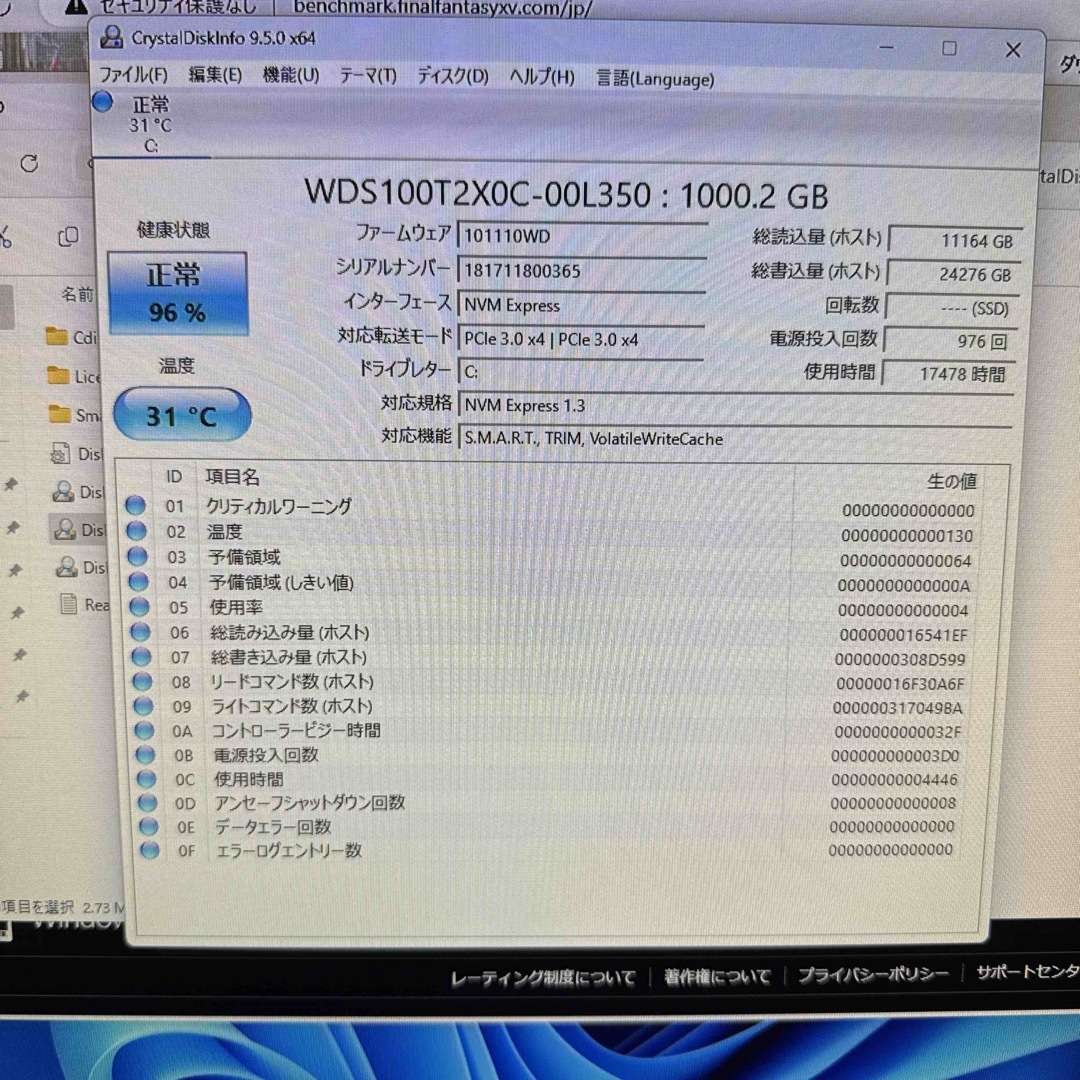Click the NVM Express interface field
1080x1080 pixels.
click(581, 304)
